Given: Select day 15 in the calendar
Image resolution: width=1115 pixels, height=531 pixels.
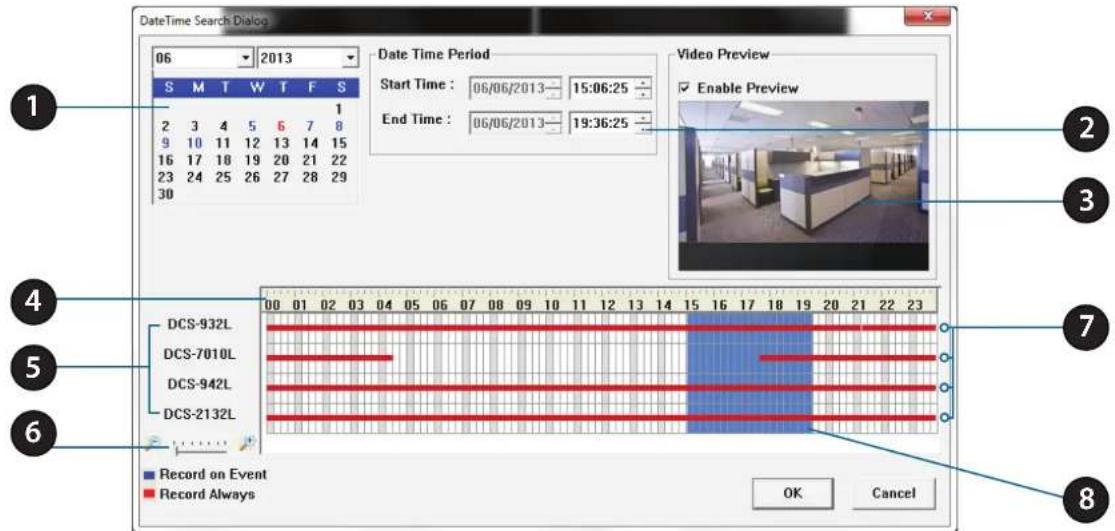Looking at the screenshot, I should [x=339, y=142].
